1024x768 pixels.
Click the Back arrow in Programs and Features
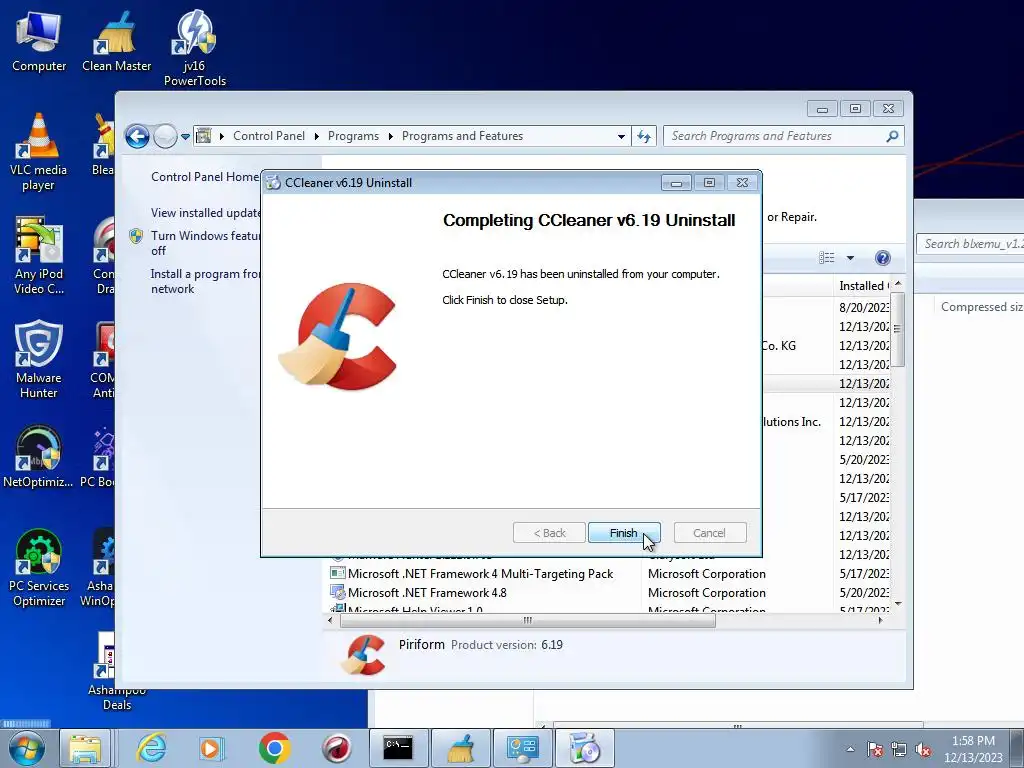click(x=137, y=136)
